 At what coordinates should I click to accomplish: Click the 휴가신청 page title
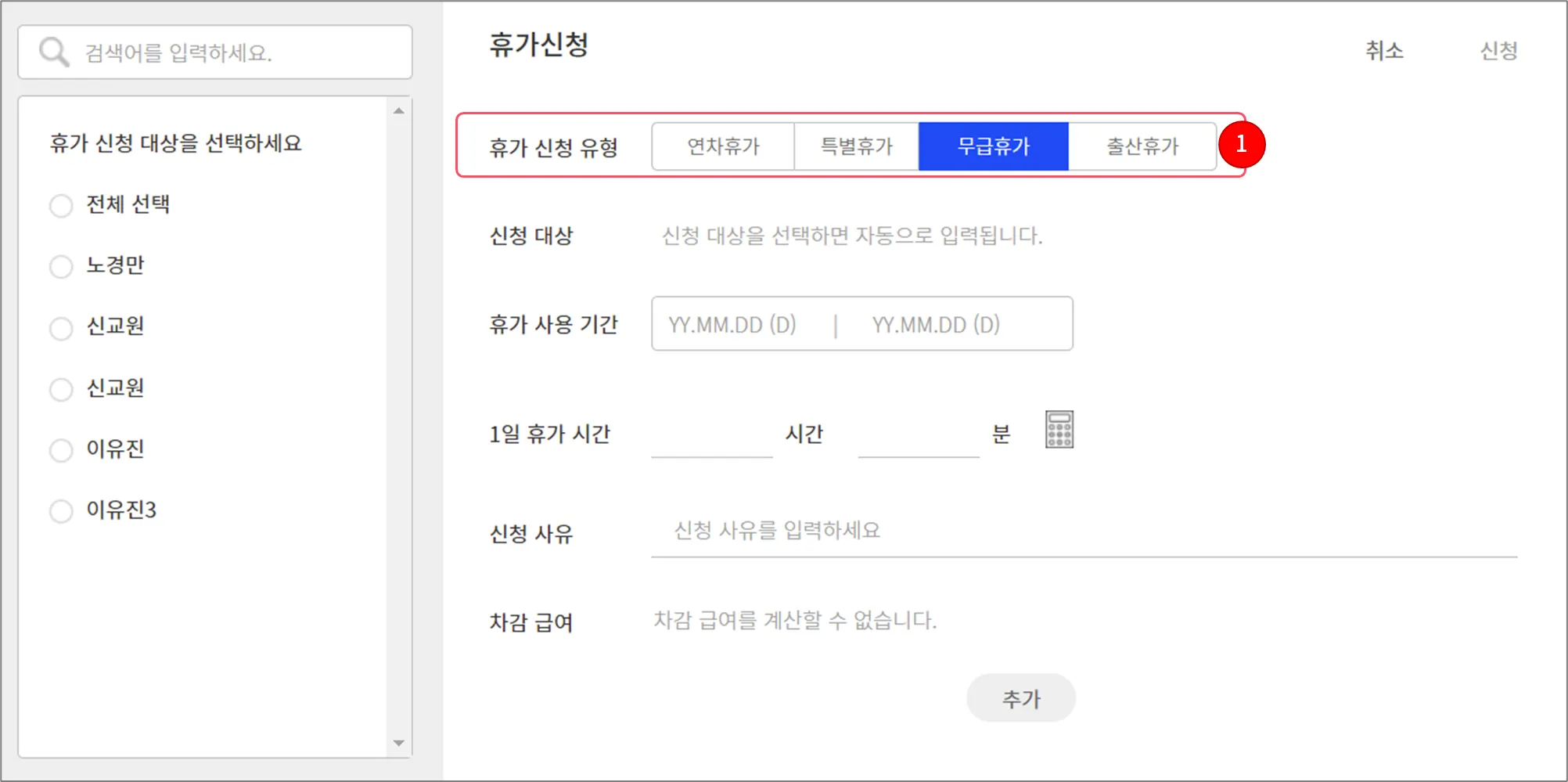pos(538,44)
